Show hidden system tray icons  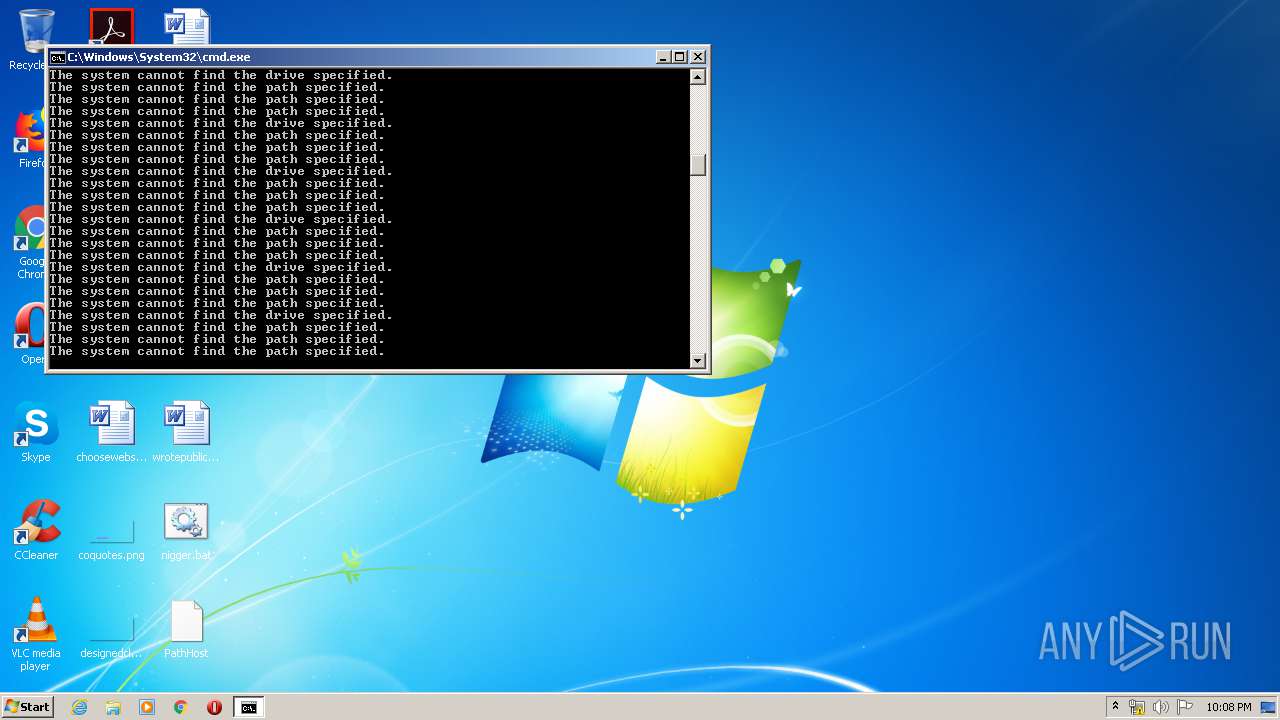click(1115, 706)
